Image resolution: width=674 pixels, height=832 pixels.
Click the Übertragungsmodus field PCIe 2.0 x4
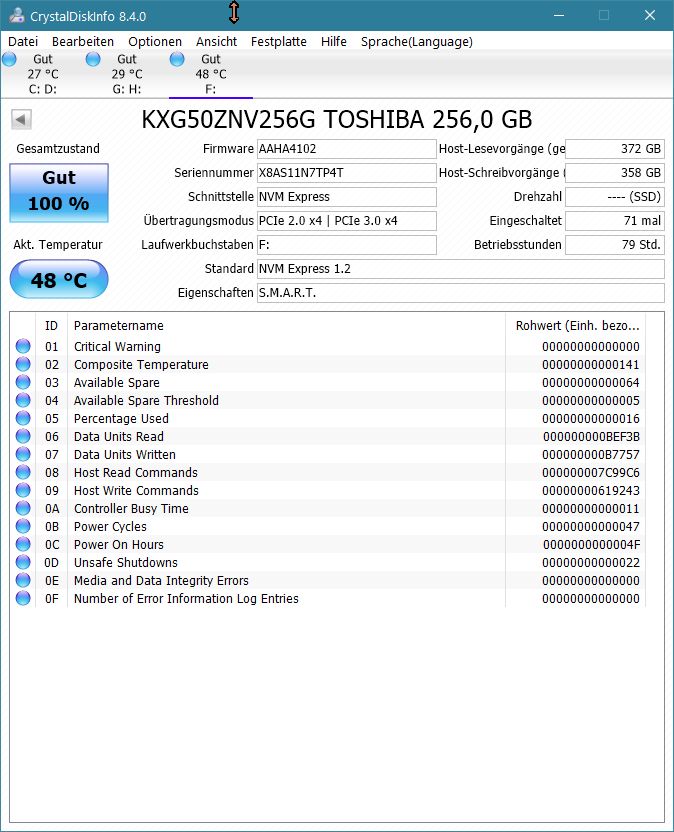(347, 221)
